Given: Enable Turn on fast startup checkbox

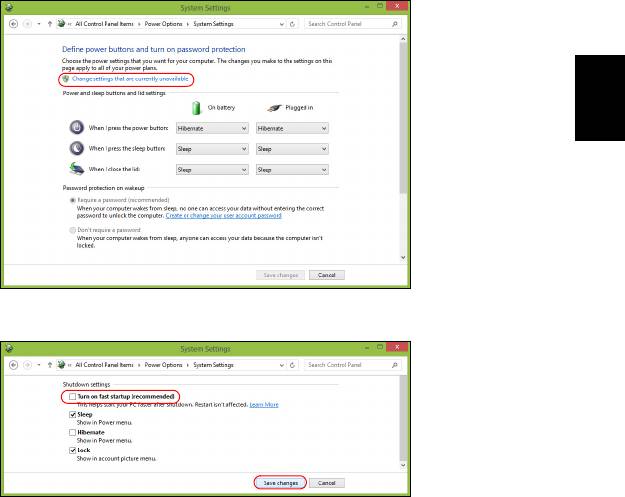Looking at the screenshot, I should pyautogui.click(x=73, y=397).
